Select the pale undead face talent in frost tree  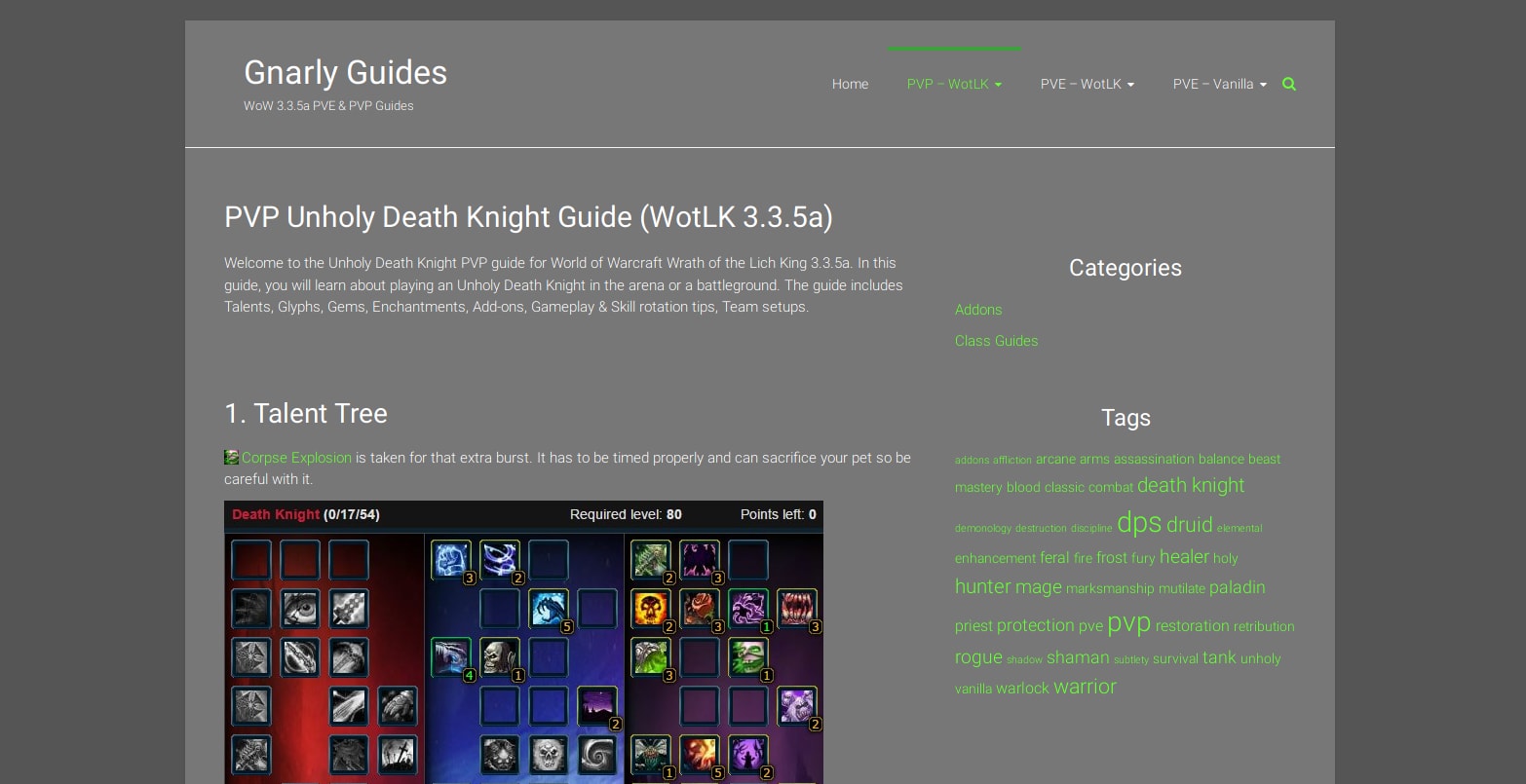pos(499,657)
